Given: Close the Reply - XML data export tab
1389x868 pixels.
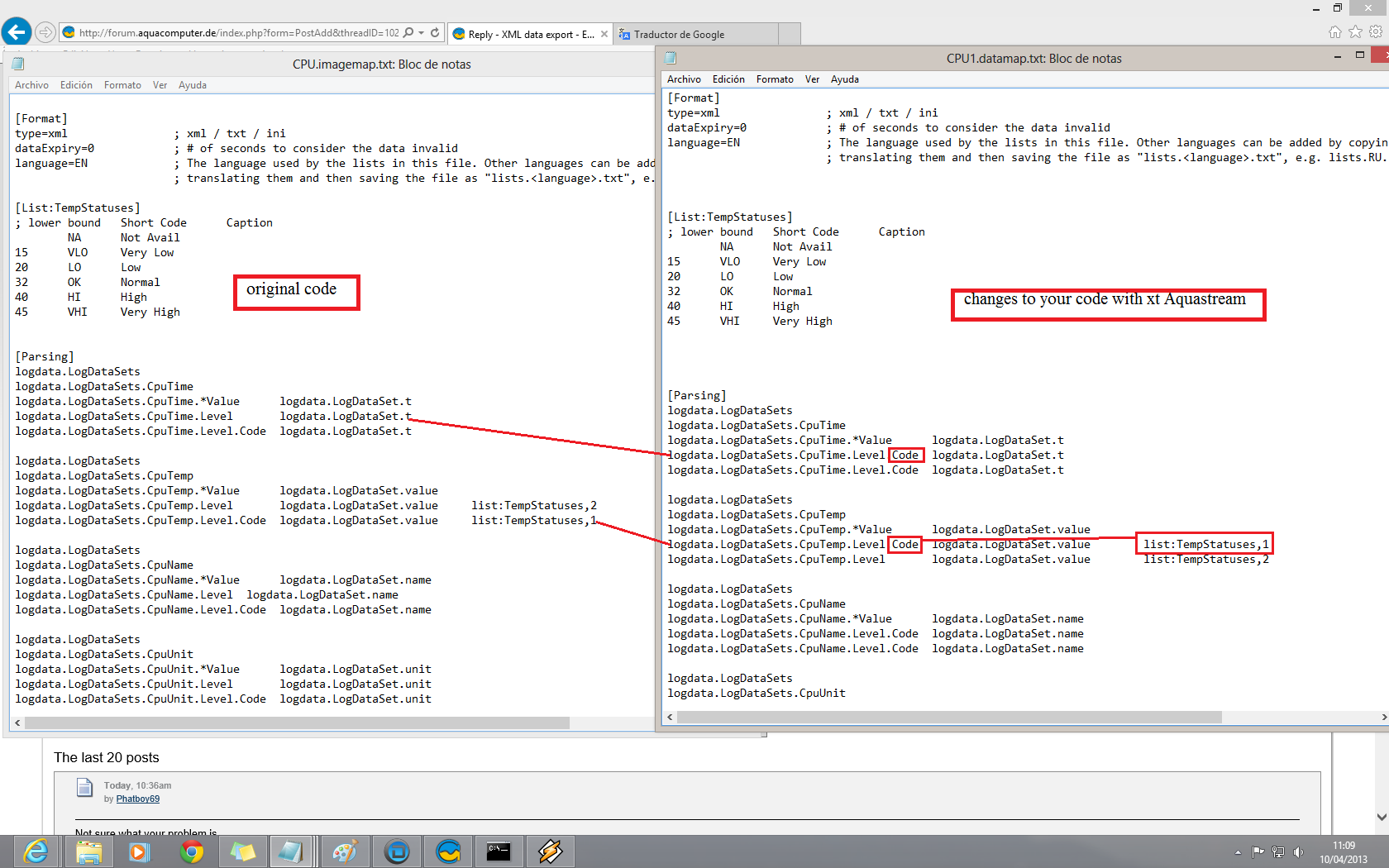Looking at the screenshot, I should click(x=604, y=34).
